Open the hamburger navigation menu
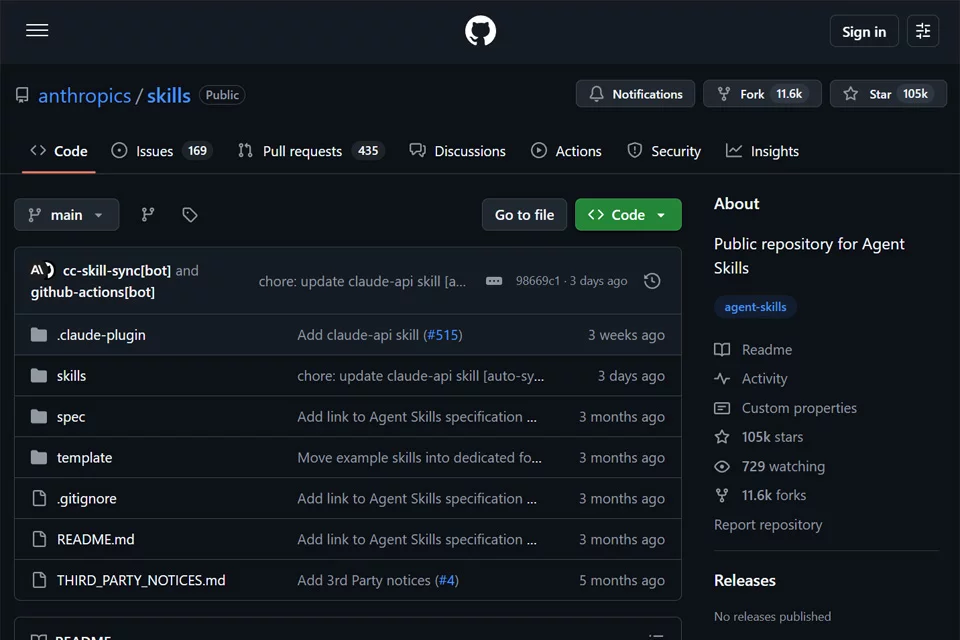The height and width of the screenshot is (640, 960). (x=37, y=31)
